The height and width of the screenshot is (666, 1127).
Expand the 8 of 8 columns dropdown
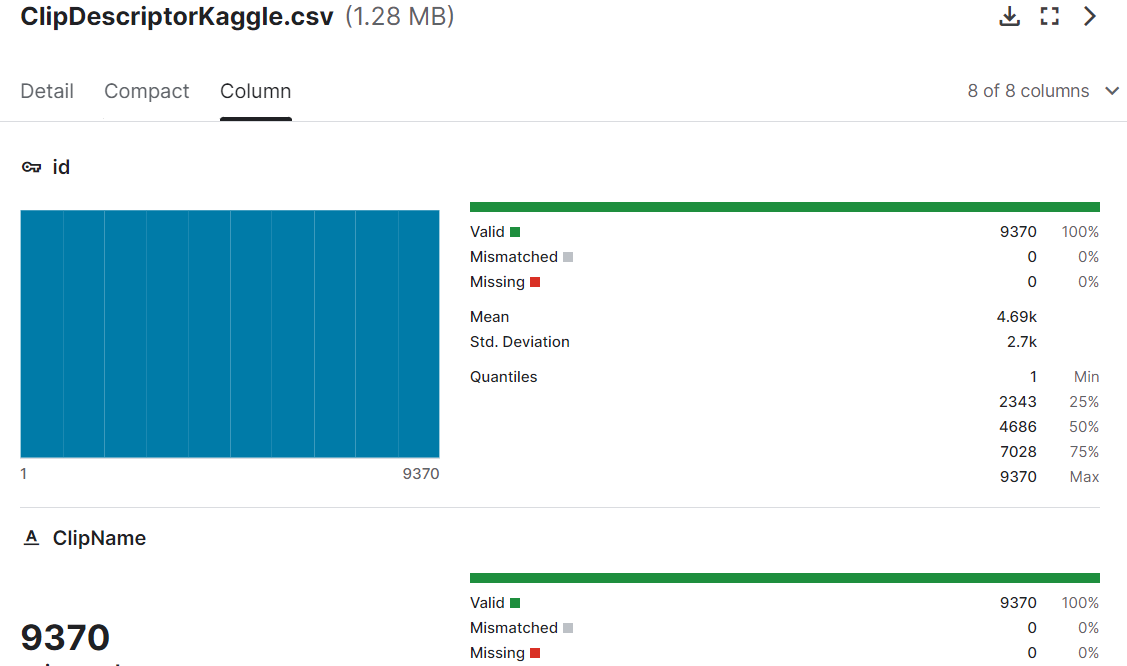[1043, 91]
